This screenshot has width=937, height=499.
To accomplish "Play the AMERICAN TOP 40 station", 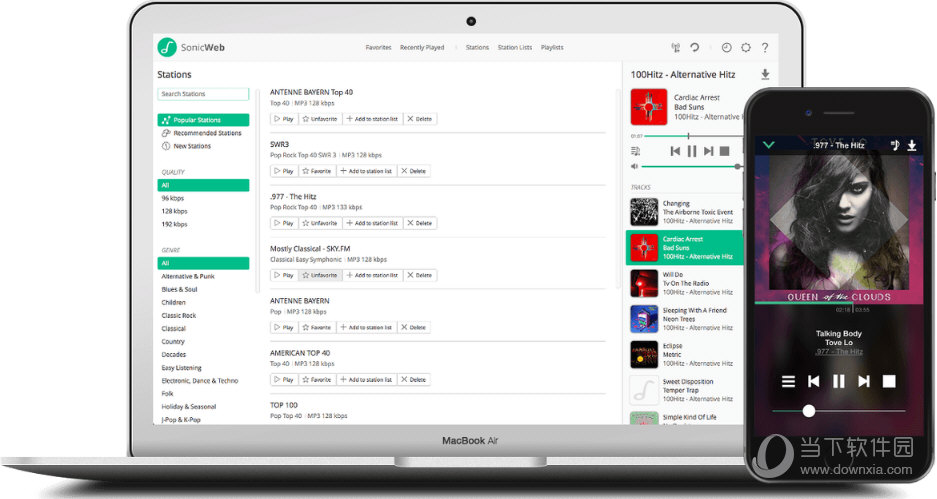I will pos(284,379).
